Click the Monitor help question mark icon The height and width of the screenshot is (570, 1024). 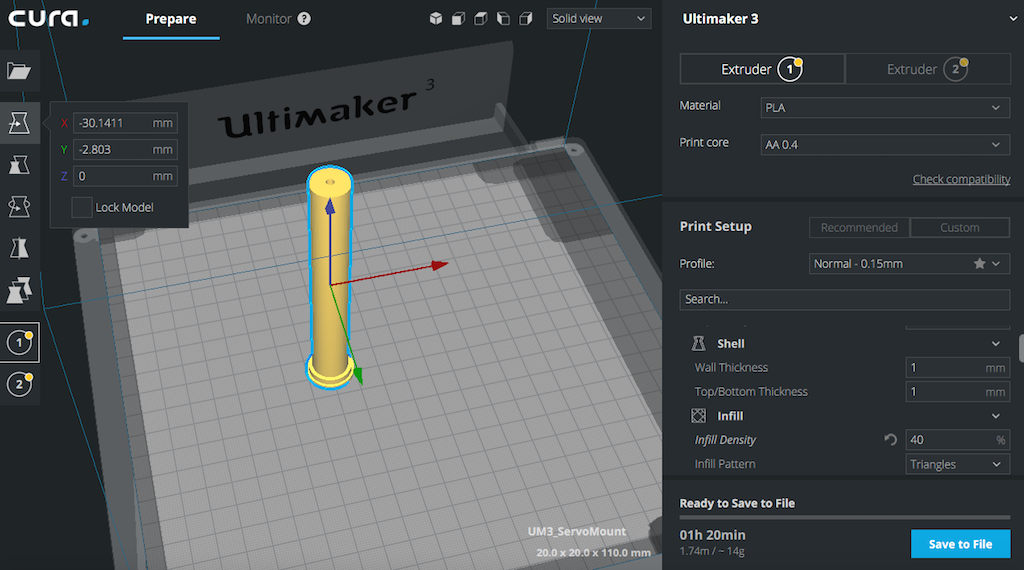pos(304,19)
